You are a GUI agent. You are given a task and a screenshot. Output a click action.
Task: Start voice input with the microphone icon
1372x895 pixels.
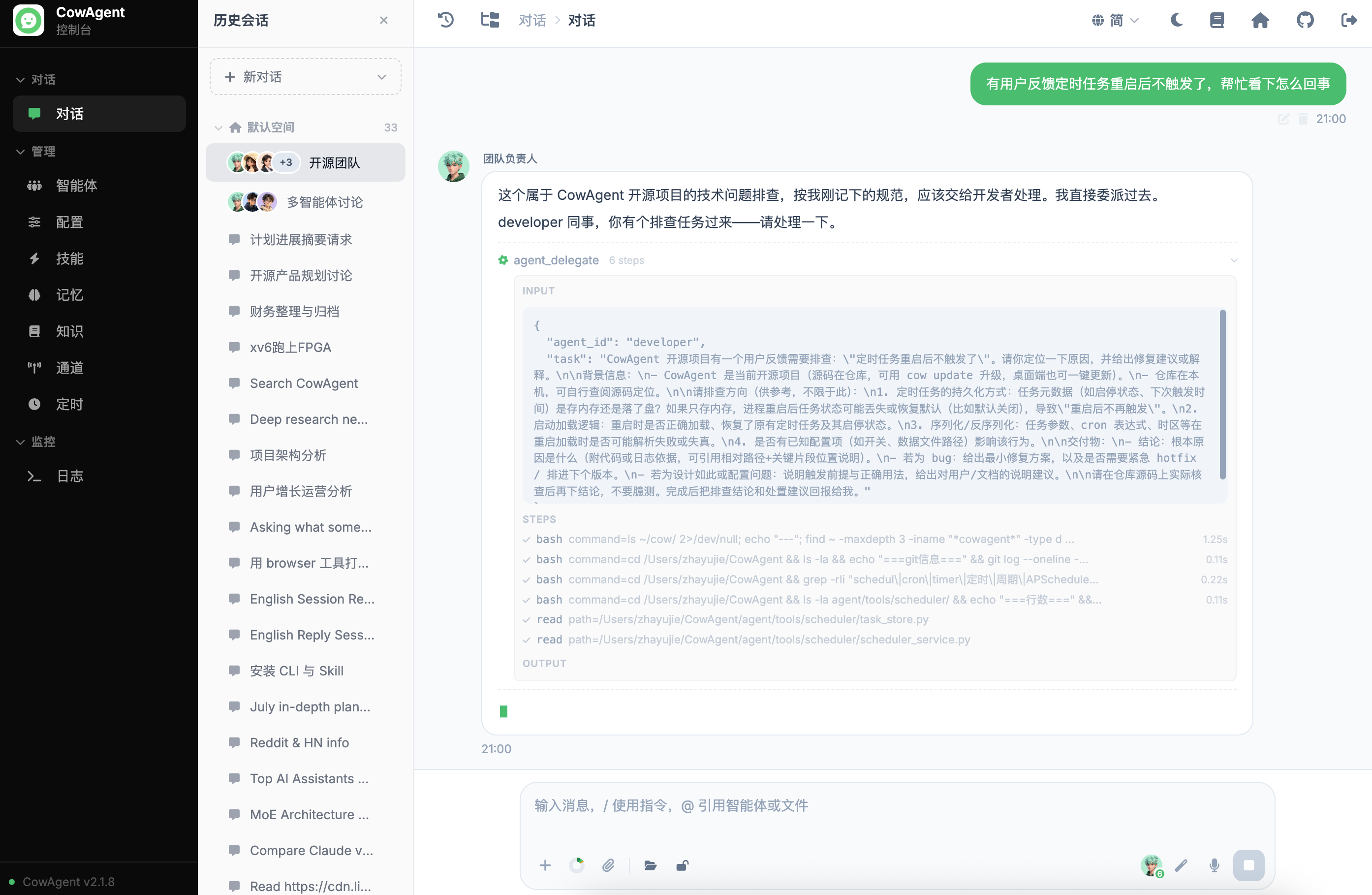[1214, 865]
